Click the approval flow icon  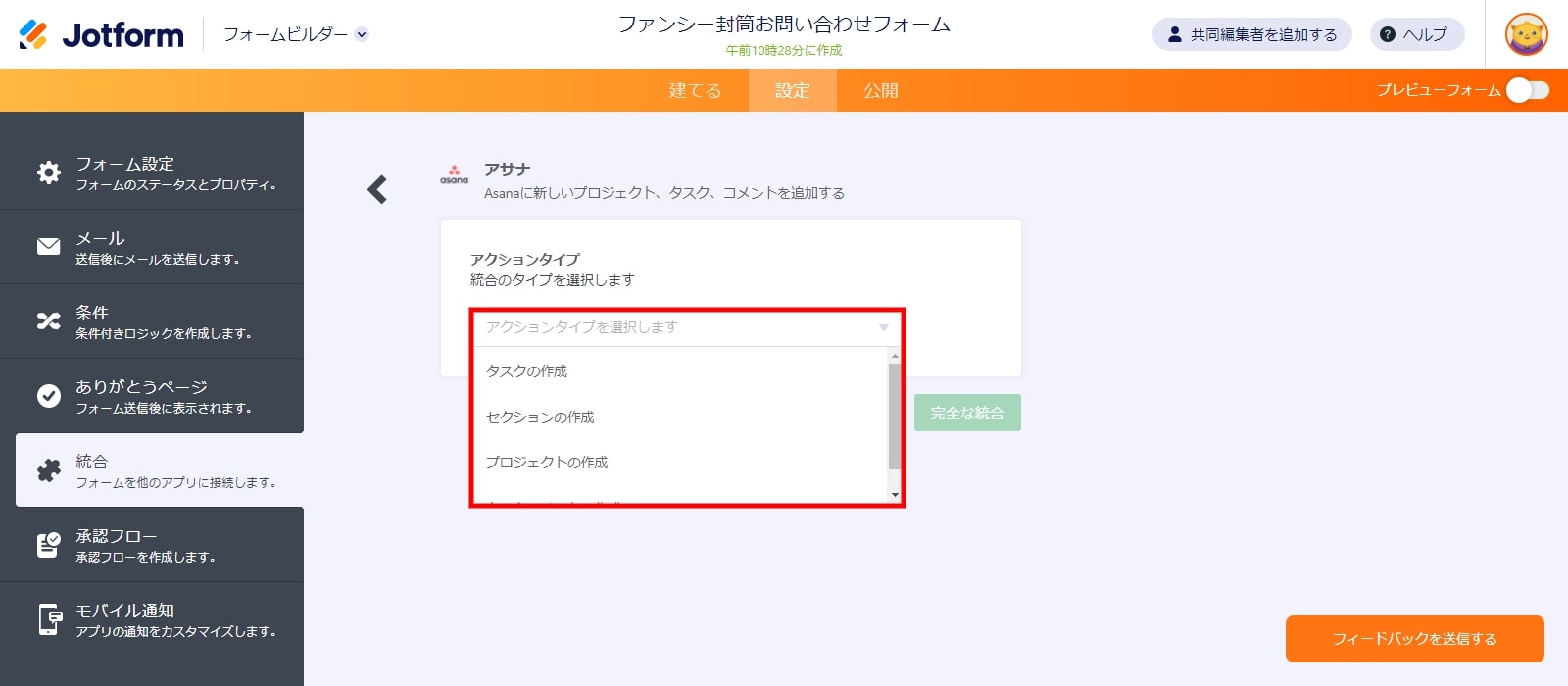pyautogui.click(x=48, y=545)
